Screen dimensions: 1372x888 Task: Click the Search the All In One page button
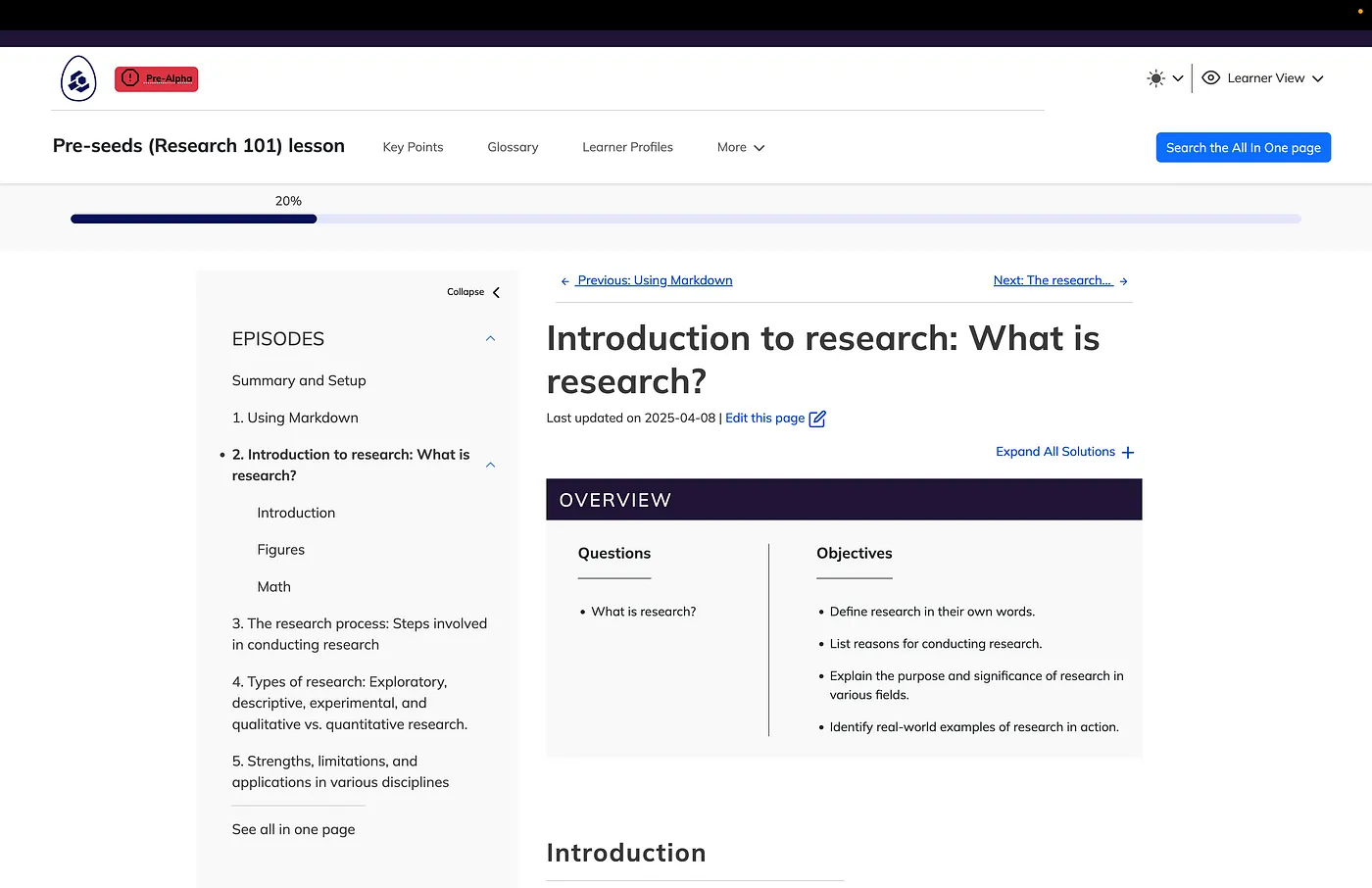click(x=1243, y=147)
